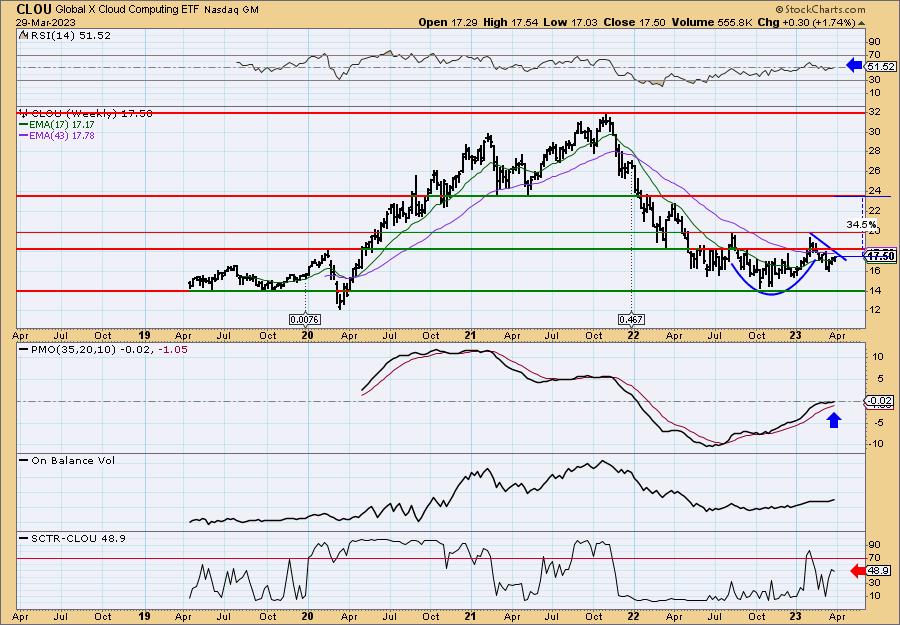Click the 51.52 RSI value tag on right axis
Viewport: 900px width, 625px height.
(880, 67)
